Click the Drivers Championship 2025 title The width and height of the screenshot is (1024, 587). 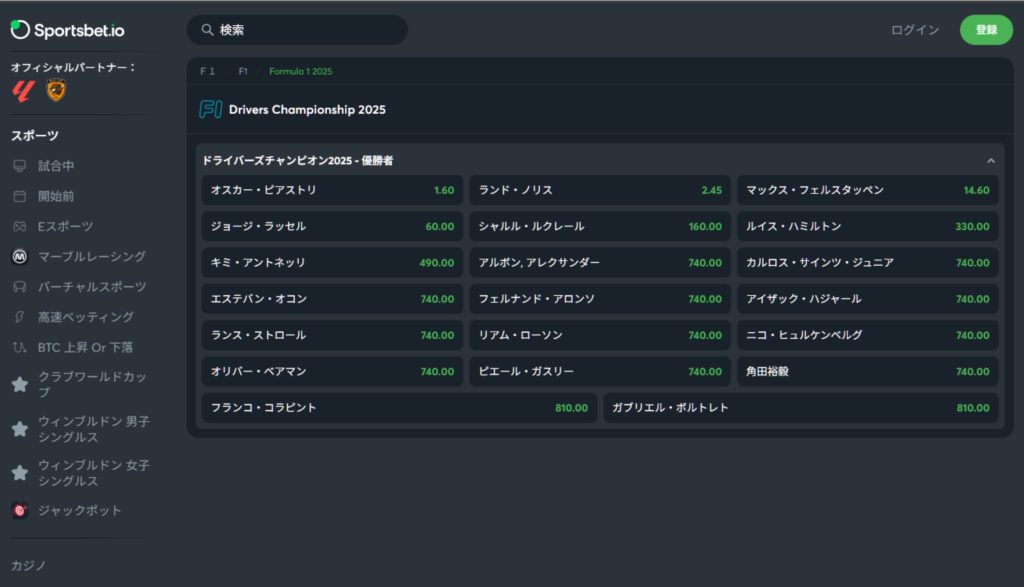point(307,110)
